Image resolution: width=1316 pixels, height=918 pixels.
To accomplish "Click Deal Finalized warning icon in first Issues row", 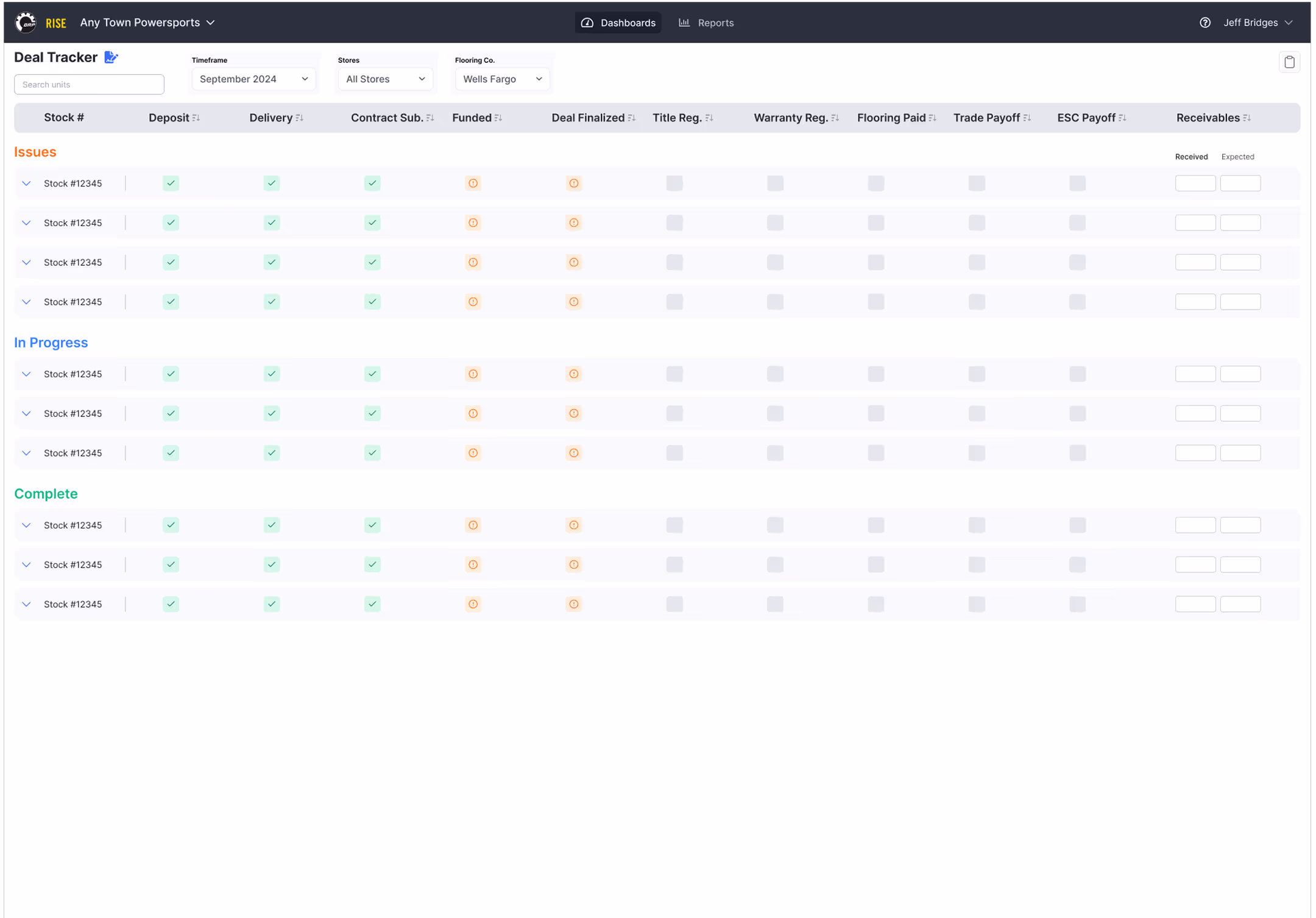I will 574,183.
